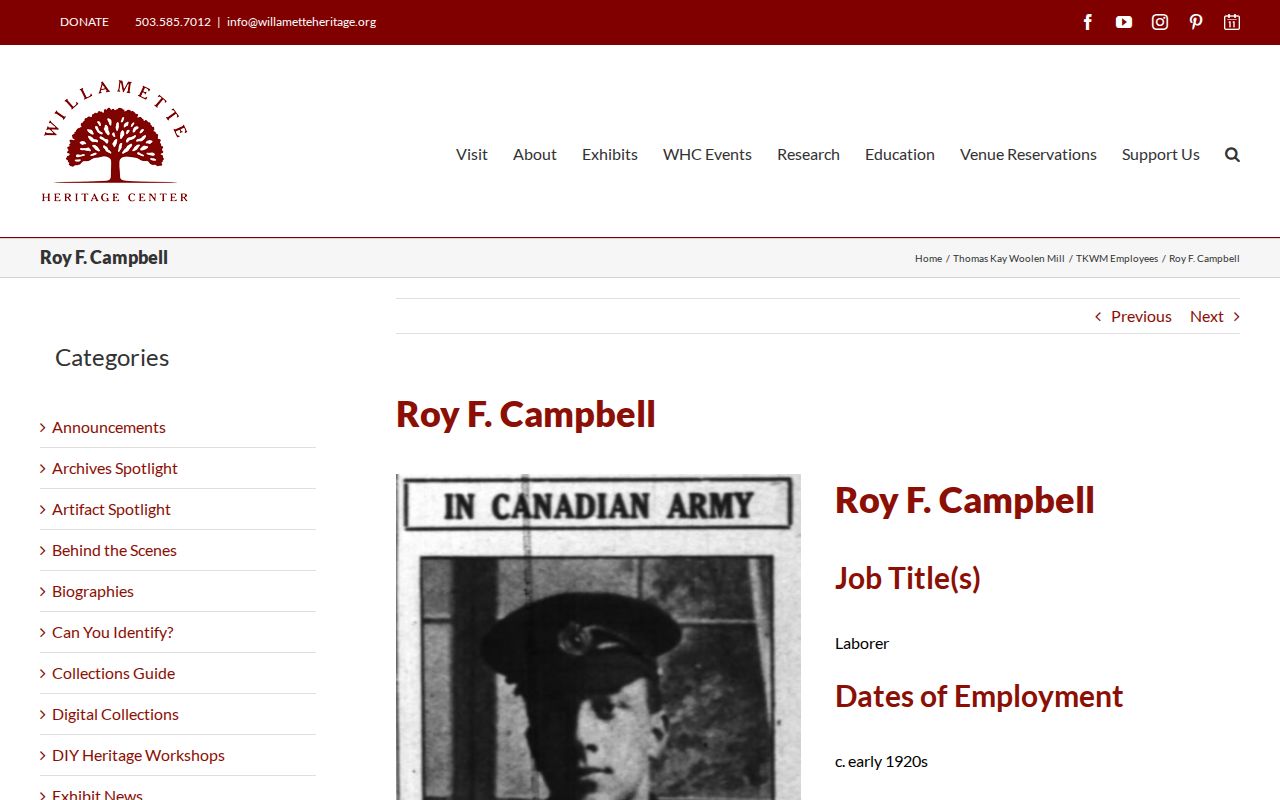The image size is (1280, 800).
Task: Go to Thomas Kay Woolen Mill breadcrumb
Action: coord(1009,258)
